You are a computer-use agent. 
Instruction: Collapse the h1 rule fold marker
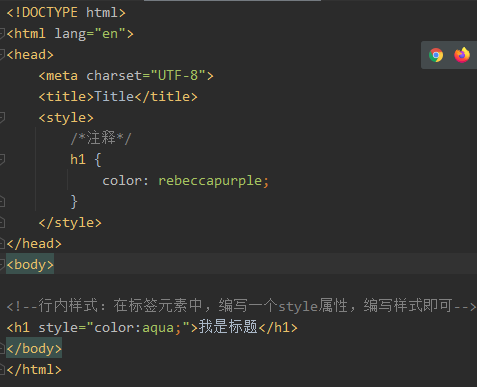2,159
